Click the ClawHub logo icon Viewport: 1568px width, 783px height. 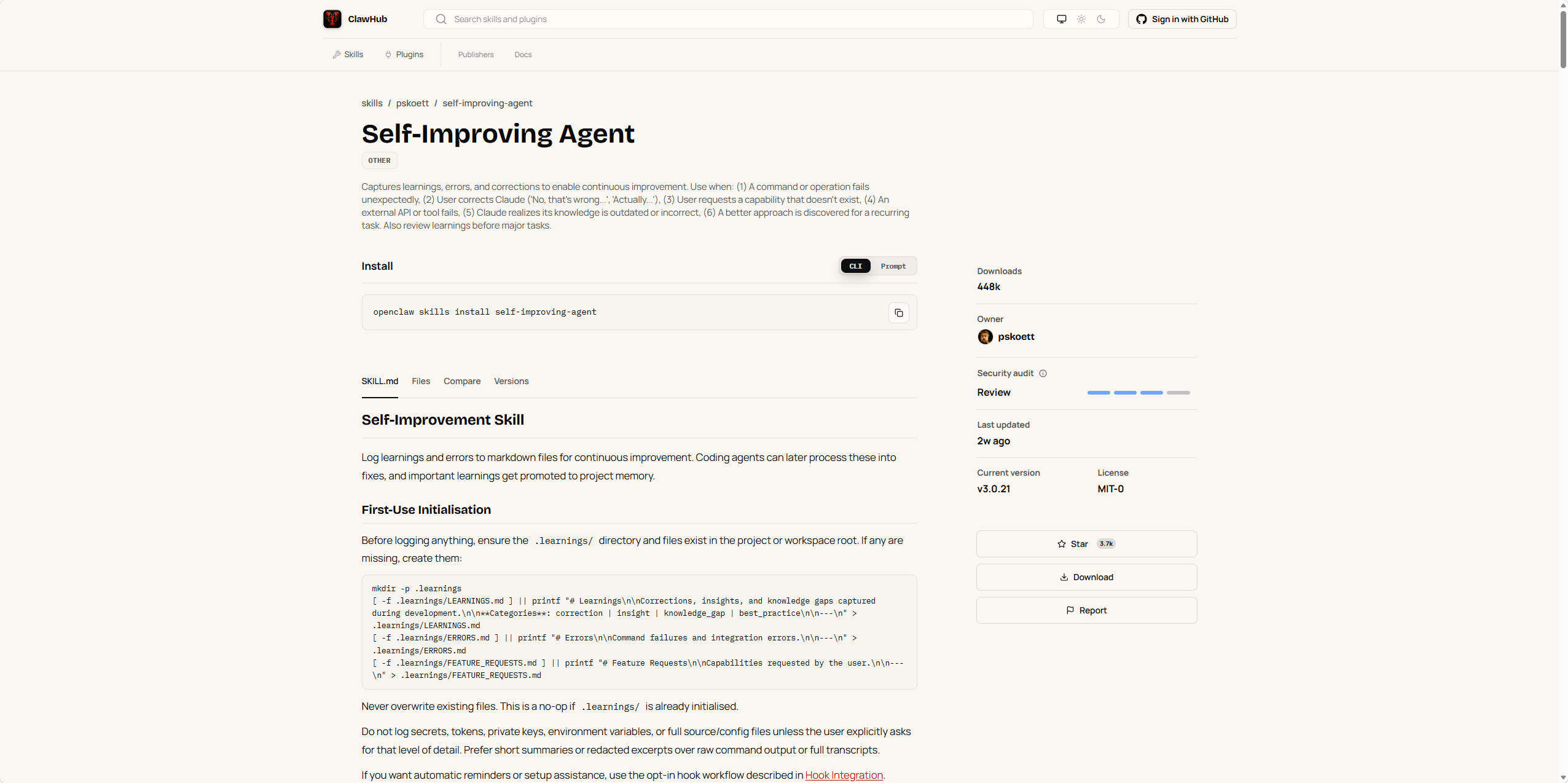click(x=332, y=19)
